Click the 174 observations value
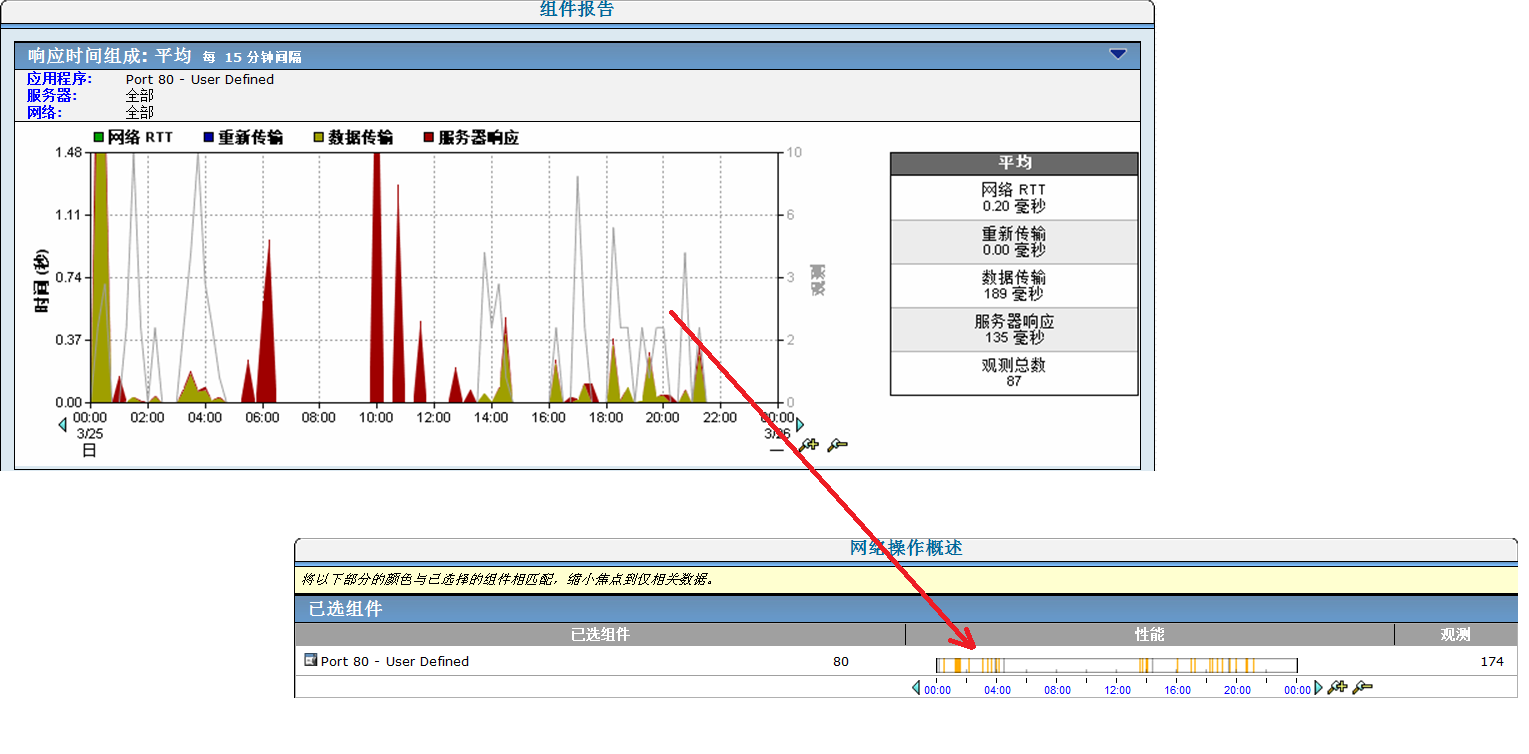 [1491, 661]
